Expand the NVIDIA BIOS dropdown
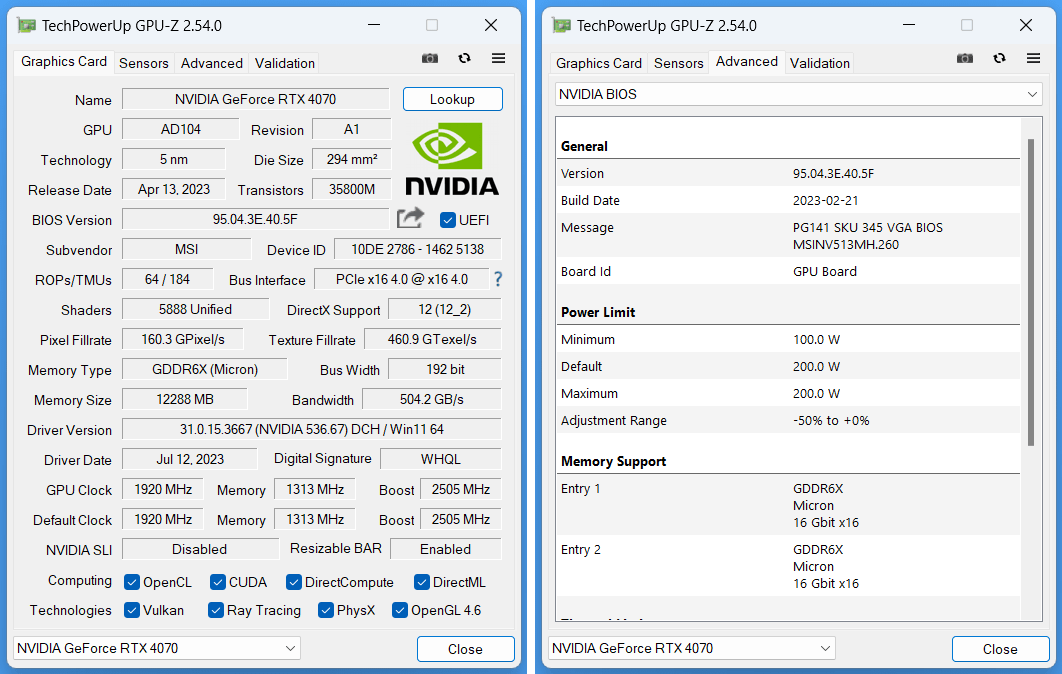Image resolution: width=1062 pixels, height=674 pixels. [x=798, y=94]
